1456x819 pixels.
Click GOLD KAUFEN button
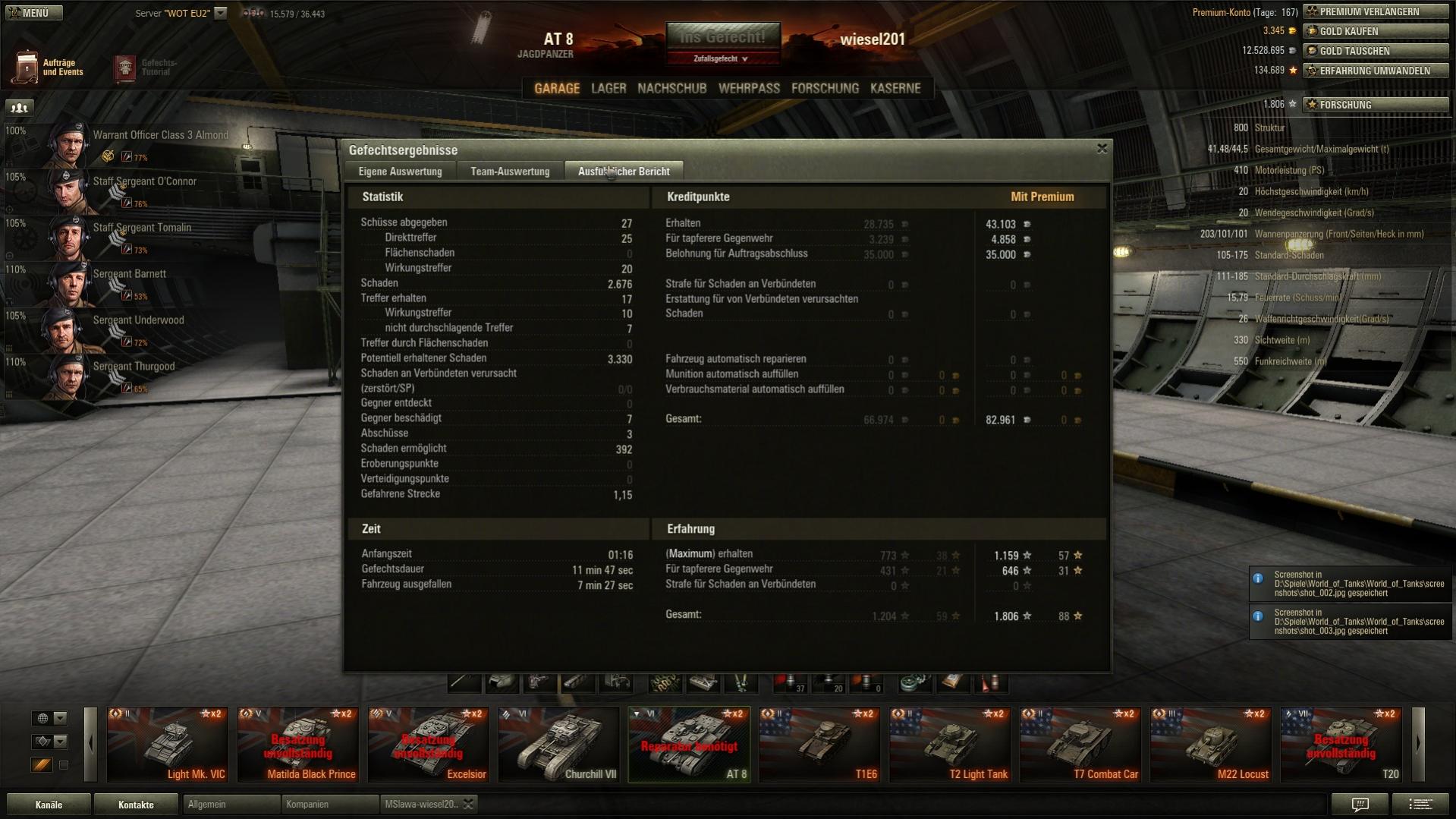click(x=1376, y=31)
